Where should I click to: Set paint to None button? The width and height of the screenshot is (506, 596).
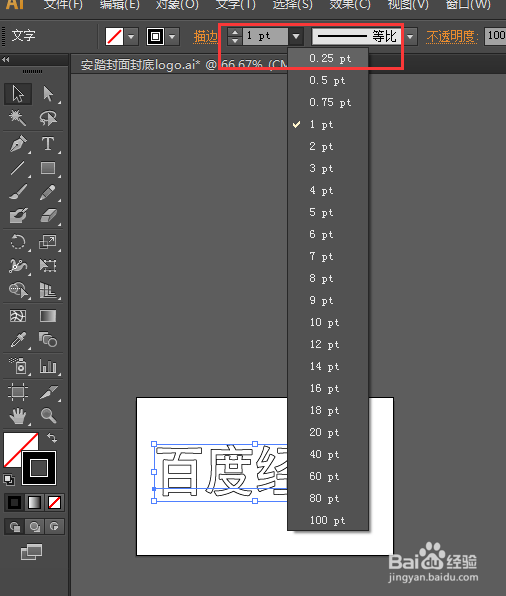pos(54,502)
